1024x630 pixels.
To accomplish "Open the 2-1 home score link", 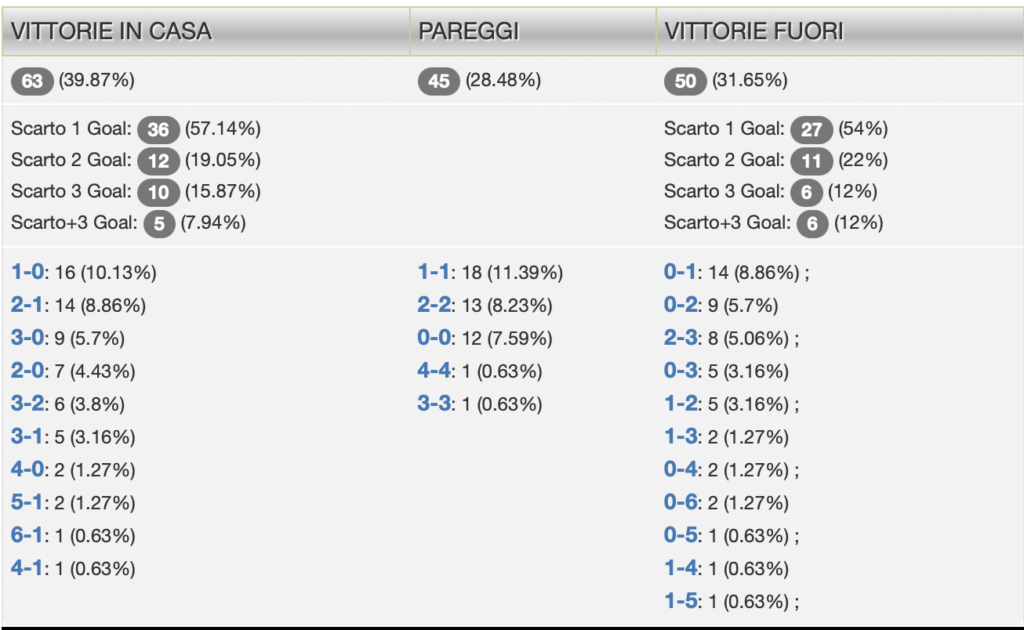I will (27, 305).
